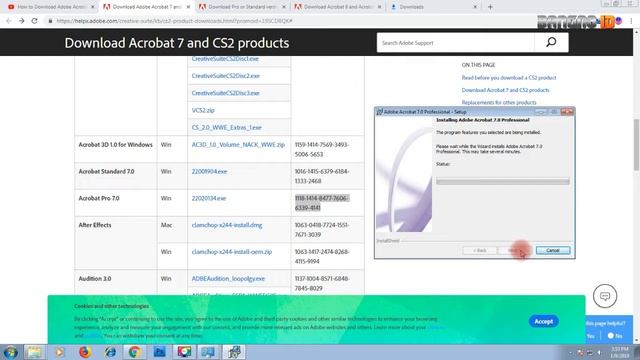
Task: Click the site padlock icon in the address bar
Action: (50, 20)
